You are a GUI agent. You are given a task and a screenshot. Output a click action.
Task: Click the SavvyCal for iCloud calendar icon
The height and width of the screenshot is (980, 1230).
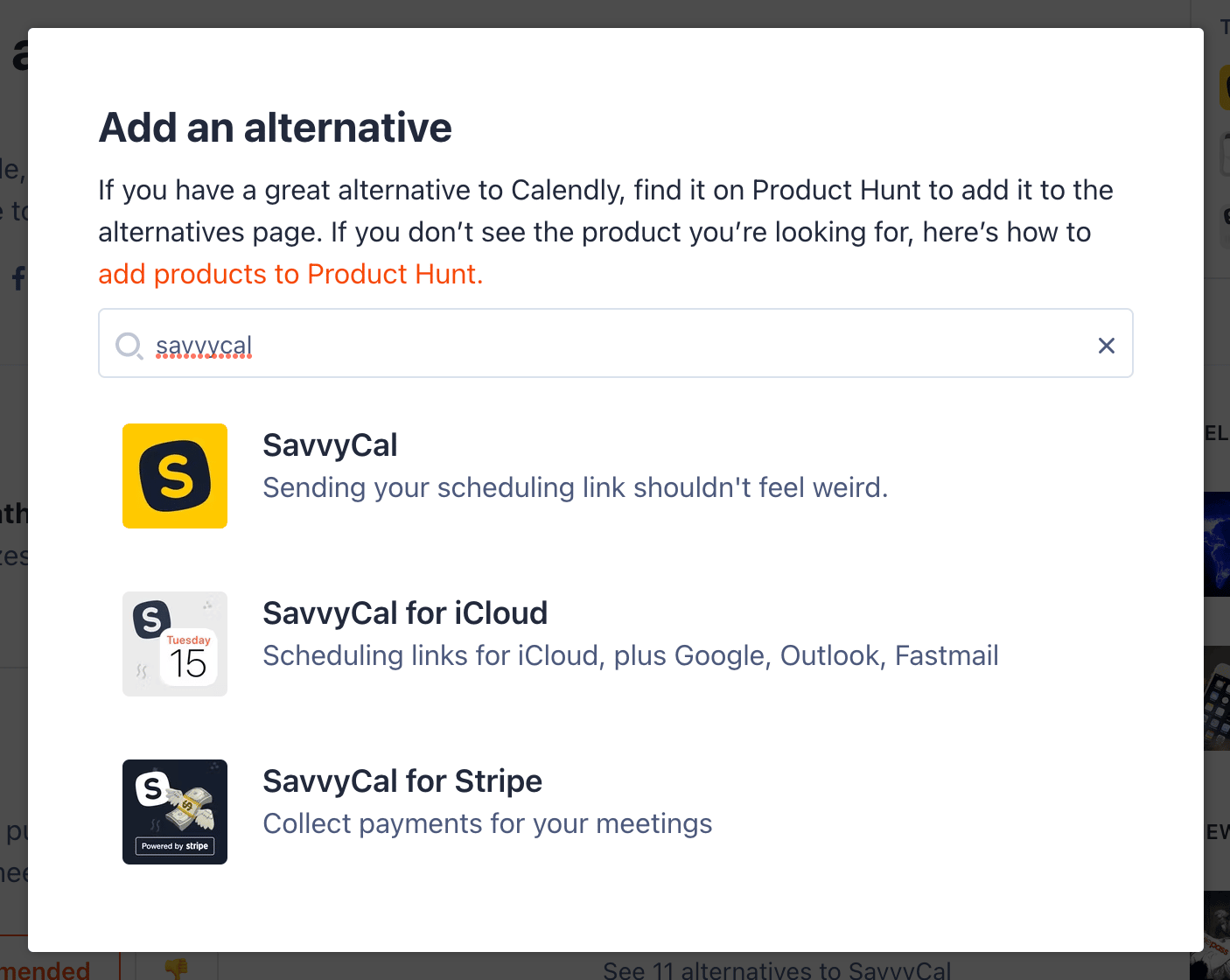(175, 644)
